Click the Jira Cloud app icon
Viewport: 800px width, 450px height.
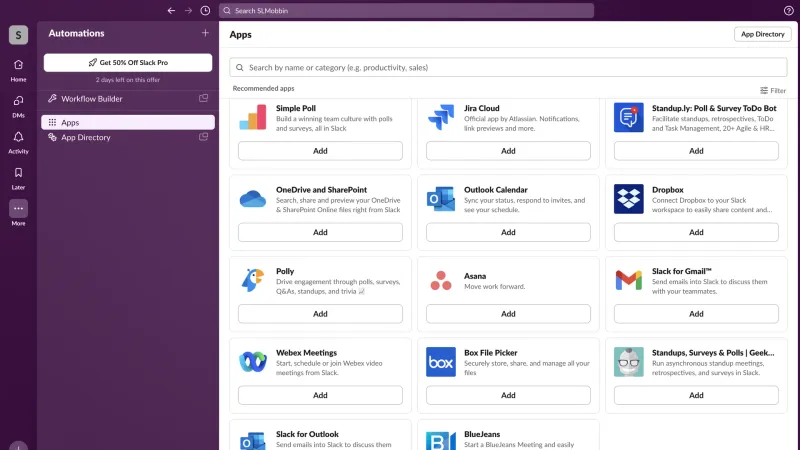tap(441, 117)
